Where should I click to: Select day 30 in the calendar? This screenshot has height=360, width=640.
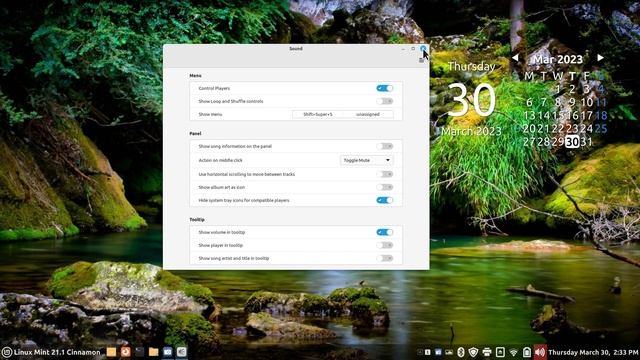pyautogui.click(x=572, y=142)
